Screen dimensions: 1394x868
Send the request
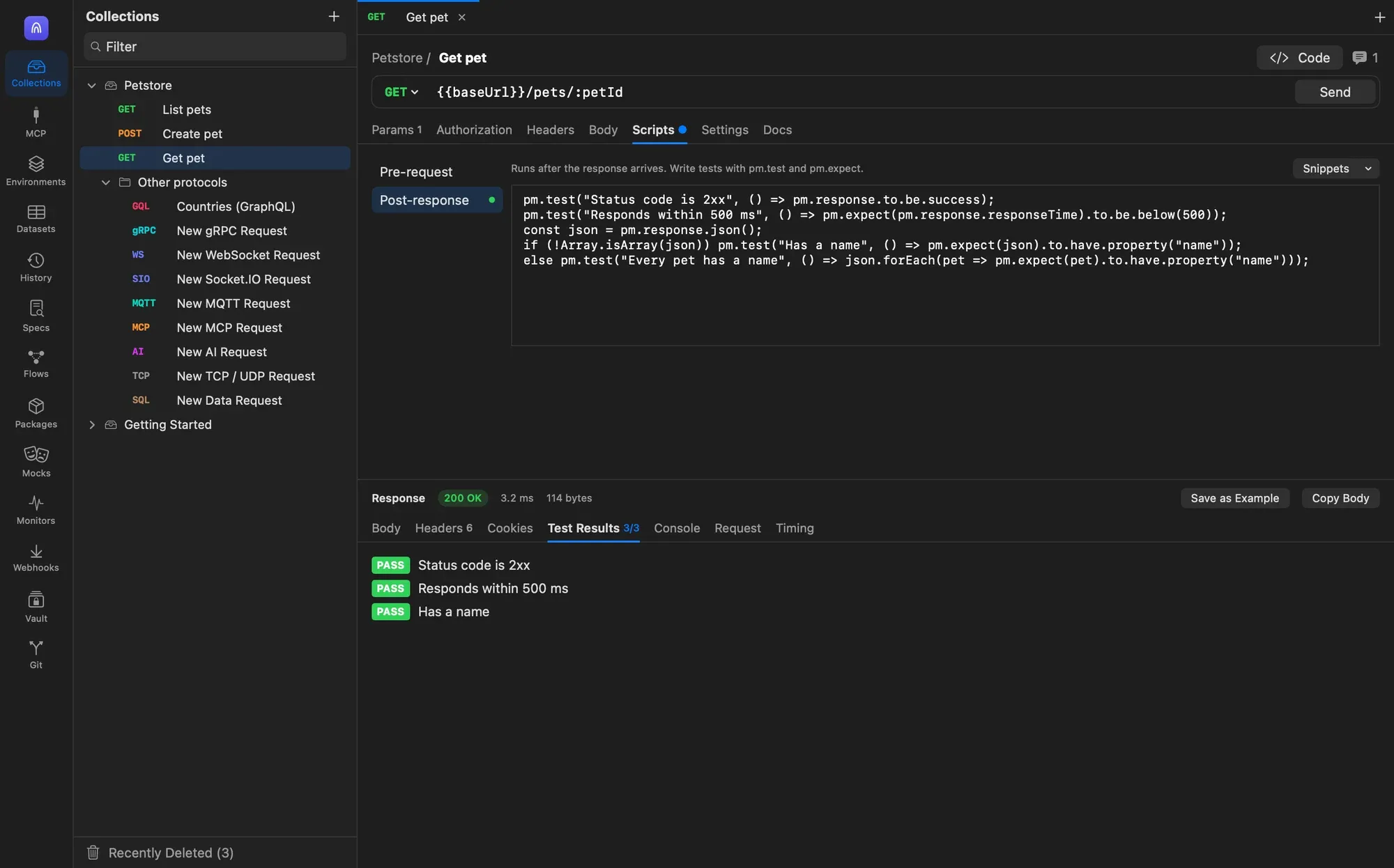[x=1335, y=92]
